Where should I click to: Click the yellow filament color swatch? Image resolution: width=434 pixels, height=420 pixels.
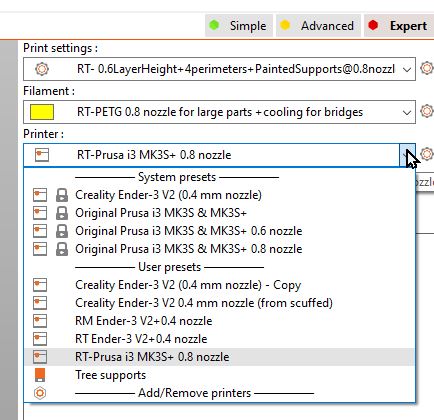[42, 112]
